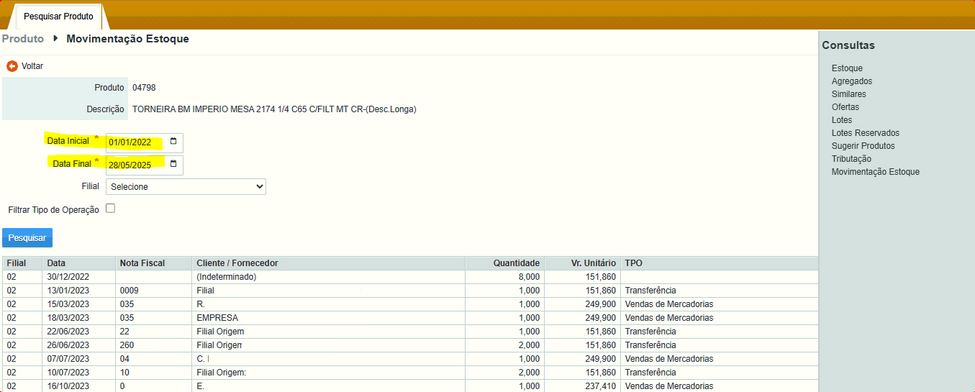Viewport: 975px width, 392px height.
Task: Go to Lotes Reservados in Consultas
Action: tap(866, 133)
